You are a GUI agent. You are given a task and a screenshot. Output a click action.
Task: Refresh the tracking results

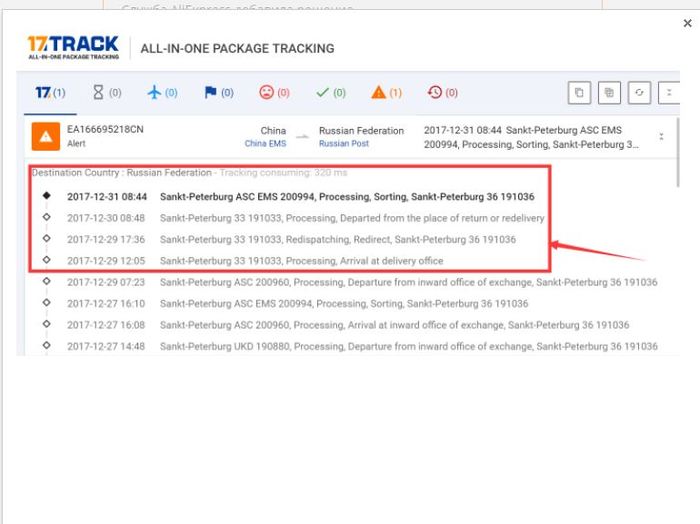click(639, 93)
